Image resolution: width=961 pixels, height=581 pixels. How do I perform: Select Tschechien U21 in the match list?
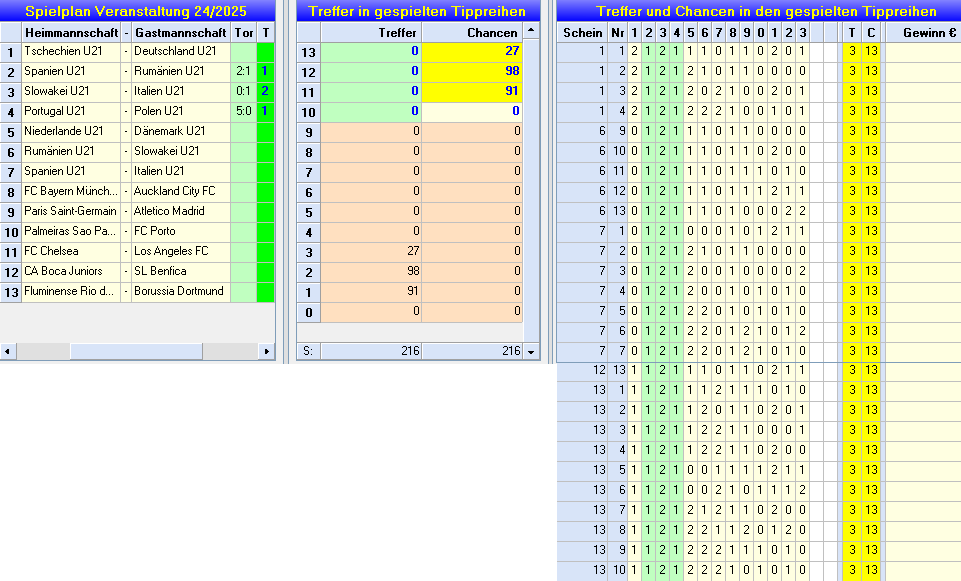[x=71, y=51]
